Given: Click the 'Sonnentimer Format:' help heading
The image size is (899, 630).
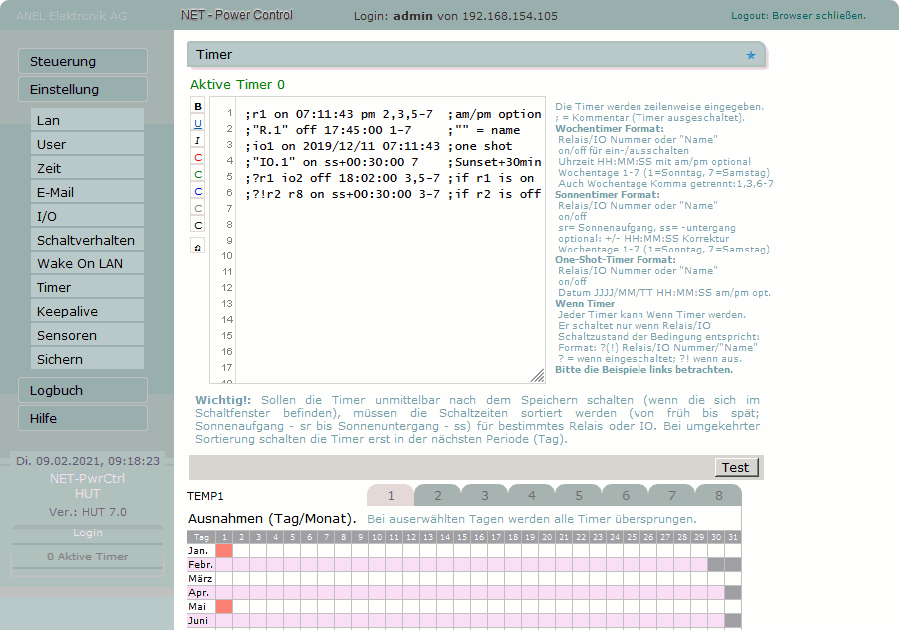Looking at the screenshot, I should pos(607,195).
